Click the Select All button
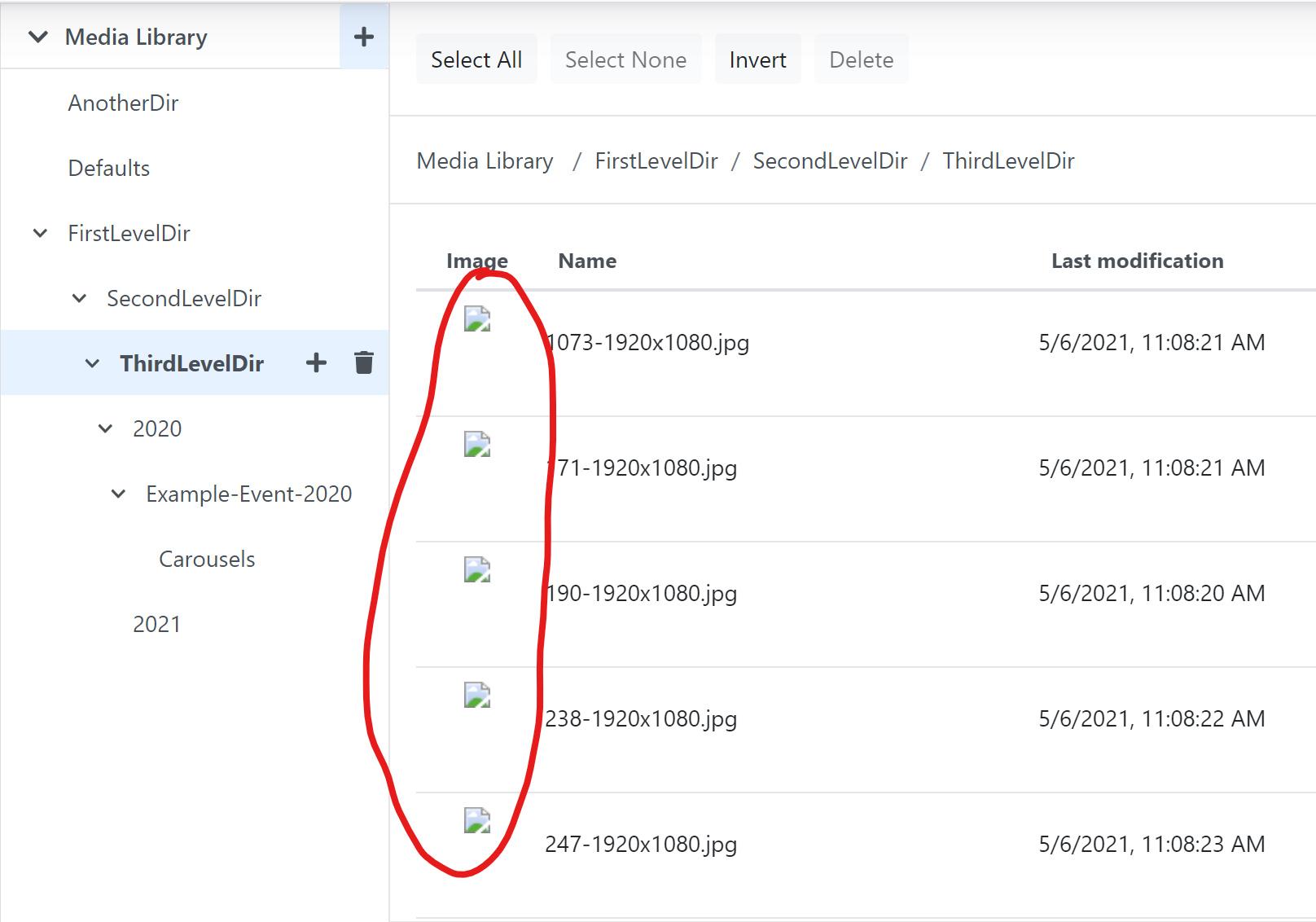The height and width of the screenshot is (922, 1316). (x=476, y=59)
